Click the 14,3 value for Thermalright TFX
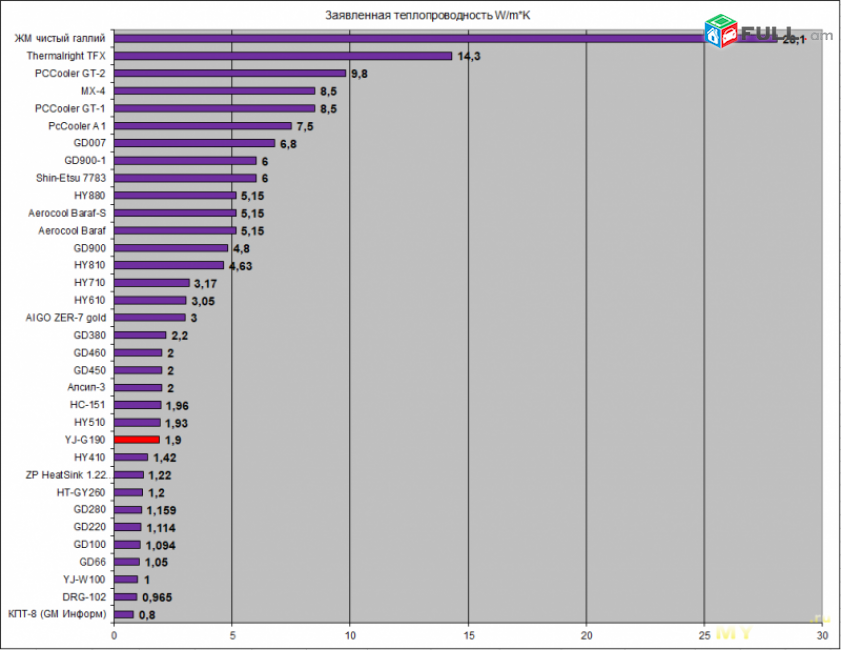The image size is (841, 650). coord(469,56)
